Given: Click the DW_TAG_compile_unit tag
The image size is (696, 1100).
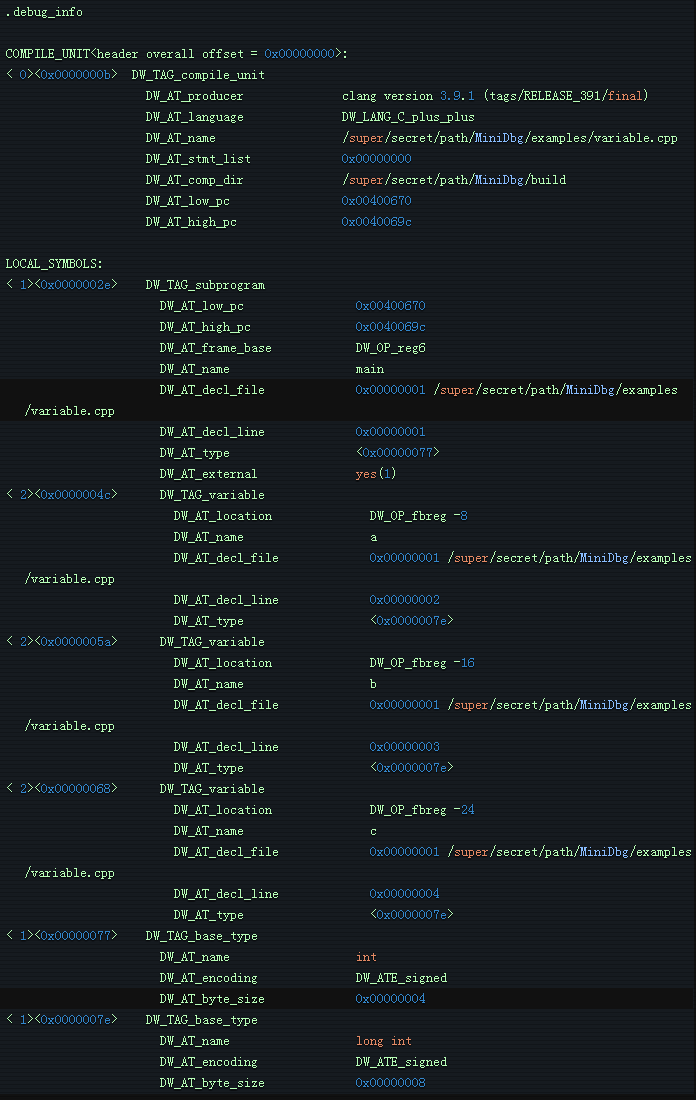Looking at the screenshot, I should (197, 75).
